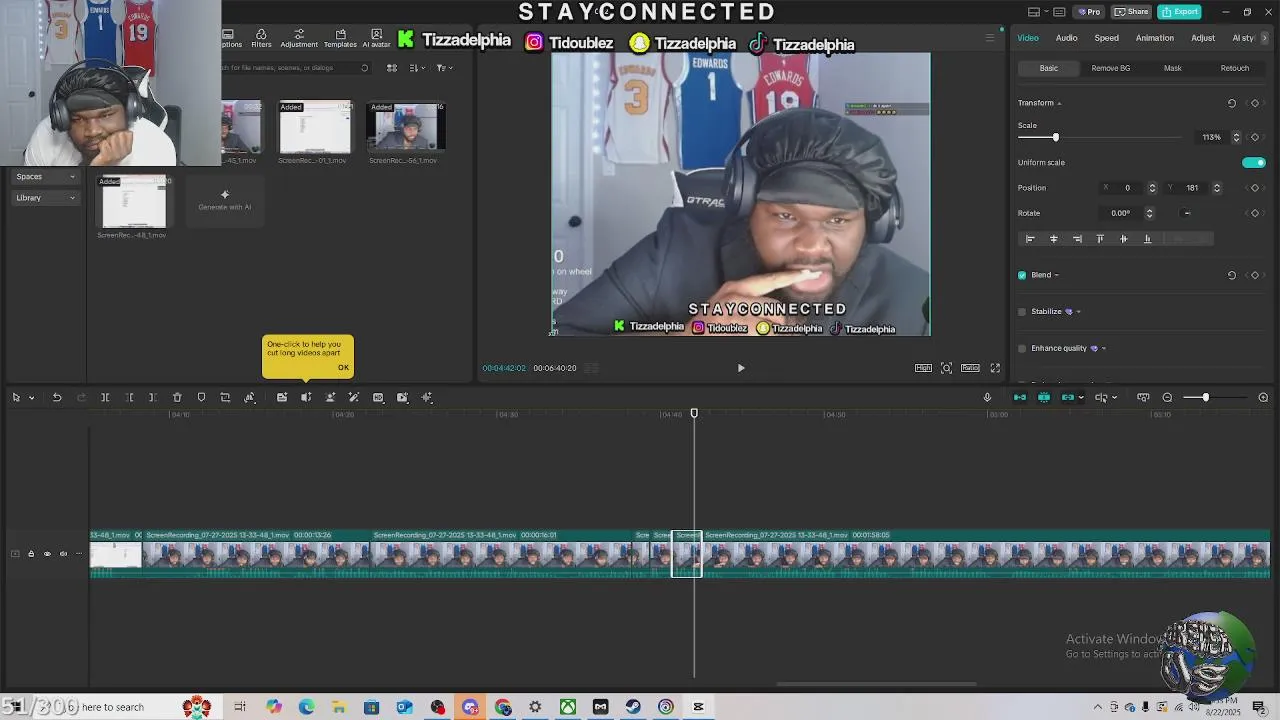This screenshot has height=720, width=1280.
Task: Open the Retouch sub-tab
Action: 1235,68
